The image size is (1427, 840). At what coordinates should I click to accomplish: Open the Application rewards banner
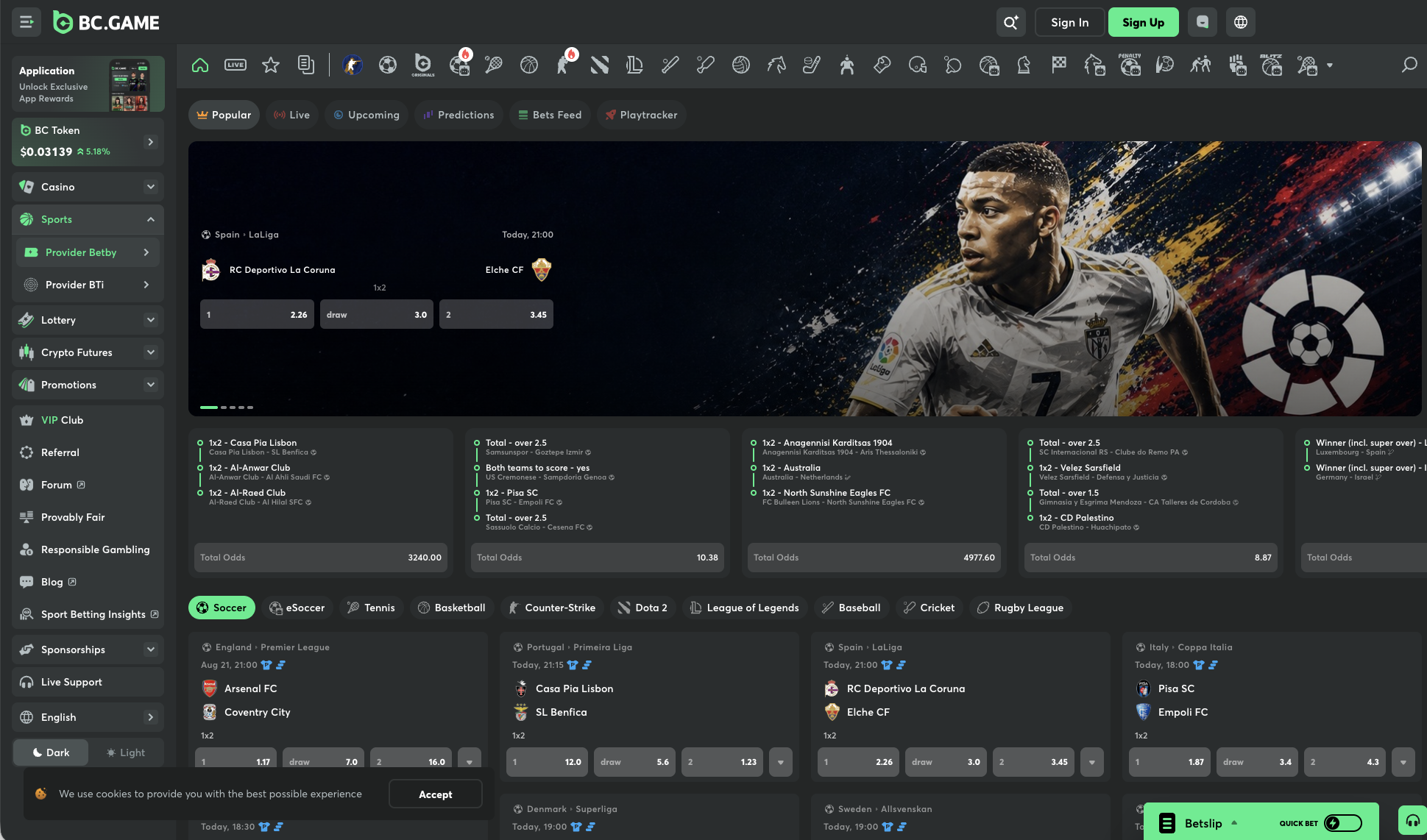pos(88,84)
